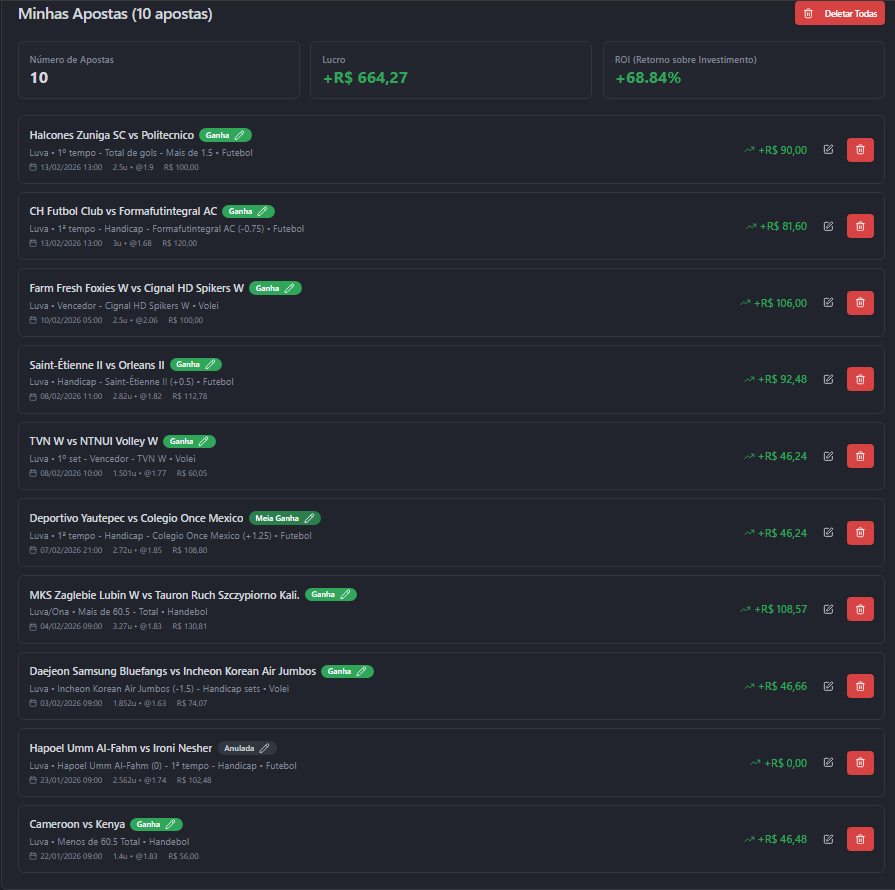Select the MKS Zaglebie Lubin W match title
The width and height of the screenshot is (895, 890).
[x=164, y=595]
